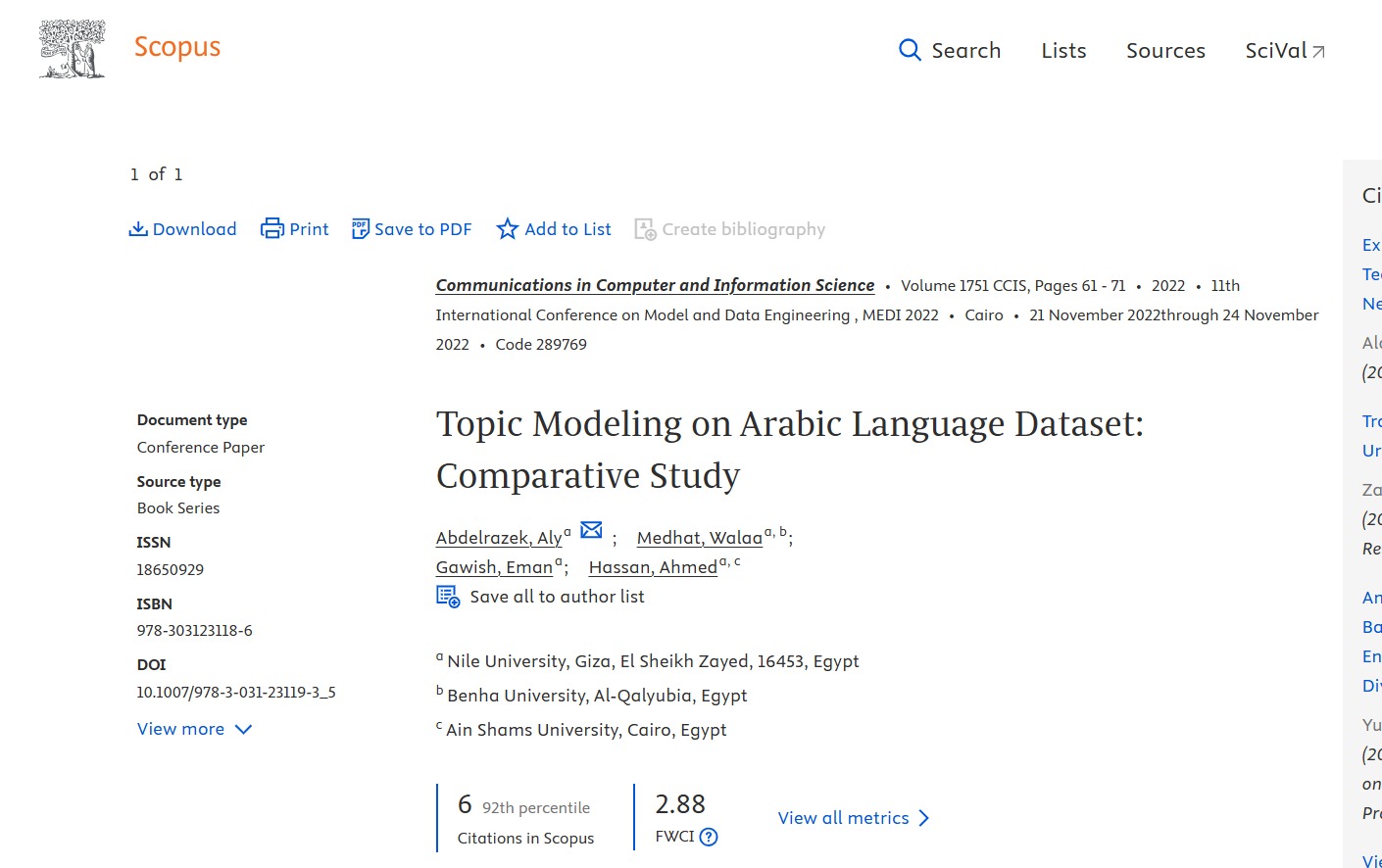Click the Add to List star icon
1382x868 pixels.
pyautogui.click(x=507, y=229)
